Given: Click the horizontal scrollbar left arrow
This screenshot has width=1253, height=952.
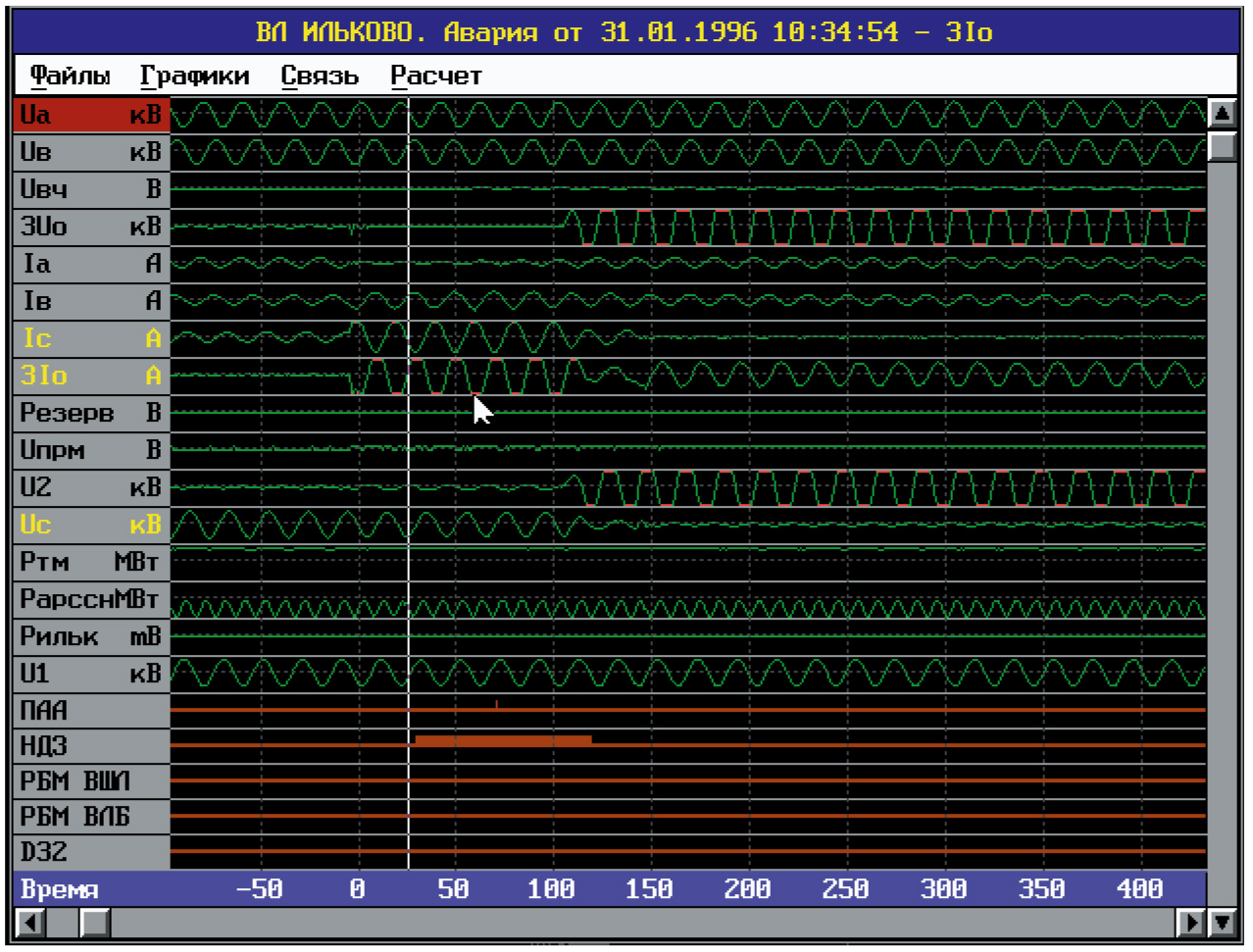Looking at the screenshot, I should point(31,923).
